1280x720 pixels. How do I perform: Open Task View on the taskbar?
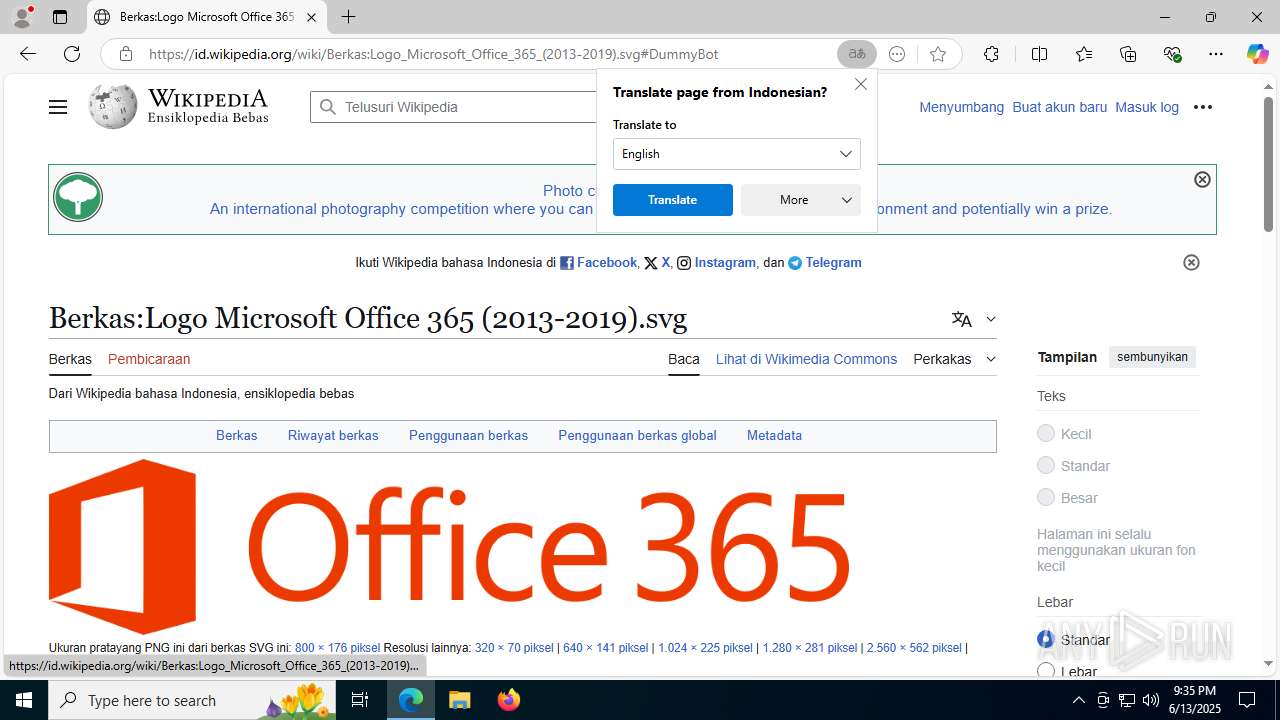[360, 700]
